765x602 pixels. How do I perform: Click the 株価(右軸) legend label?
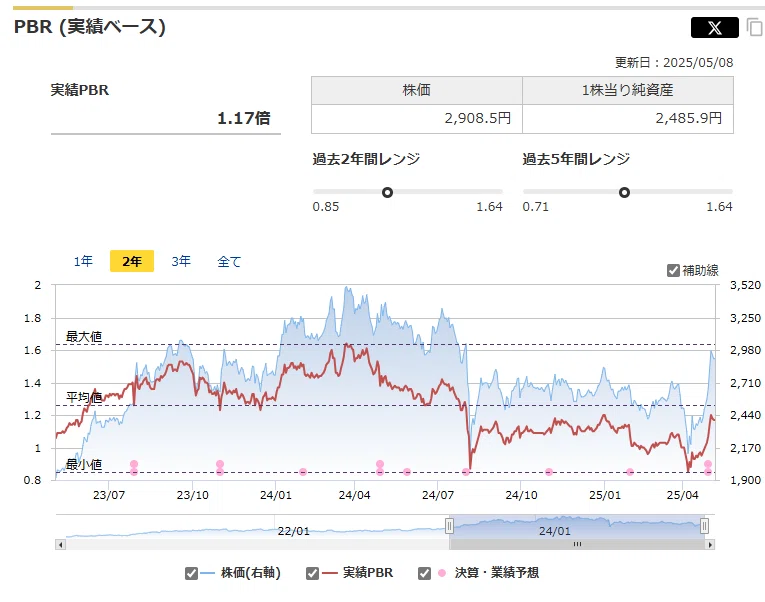coord(251,573)
